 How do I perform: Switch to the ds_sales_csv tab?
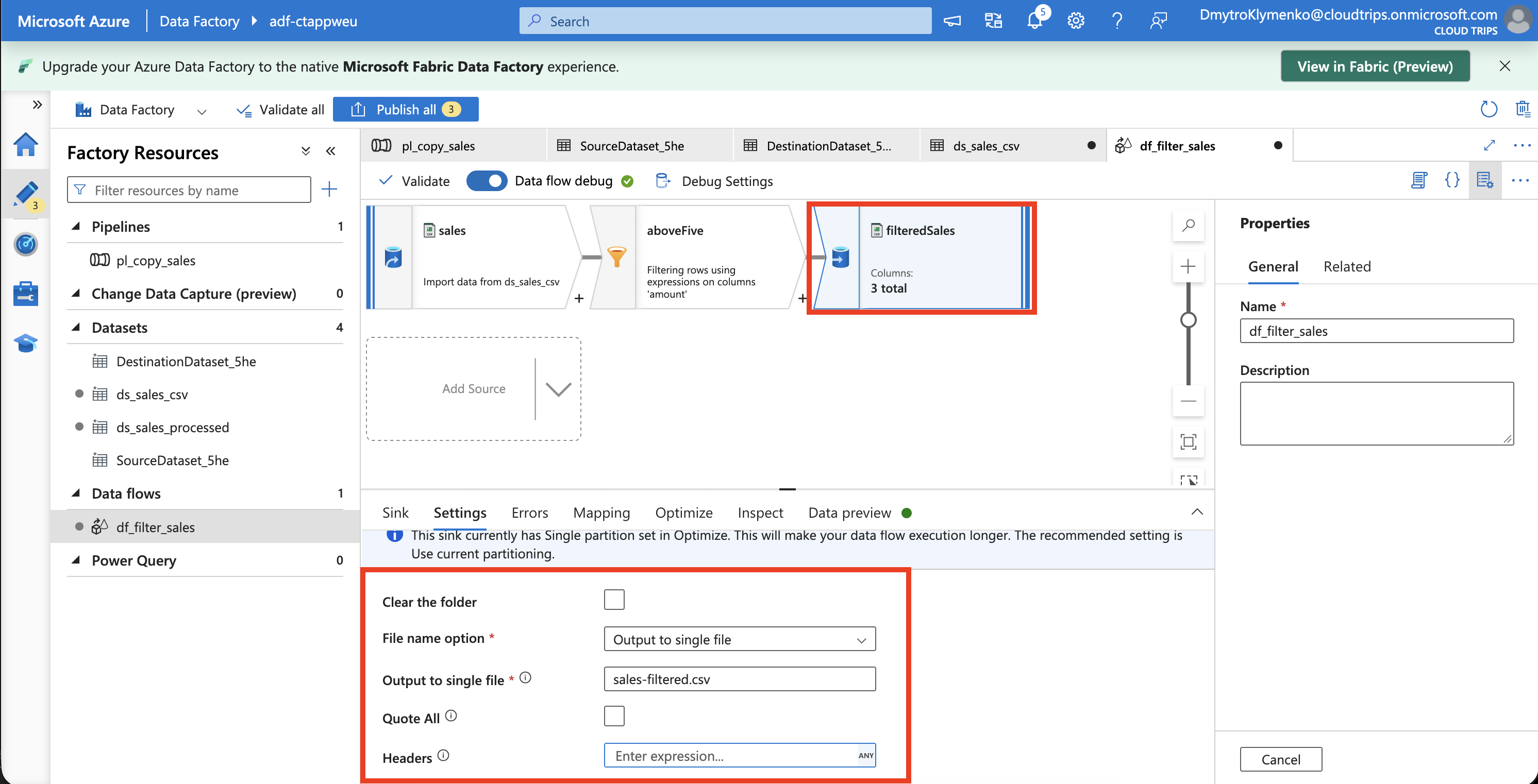tap(1013, 146)
